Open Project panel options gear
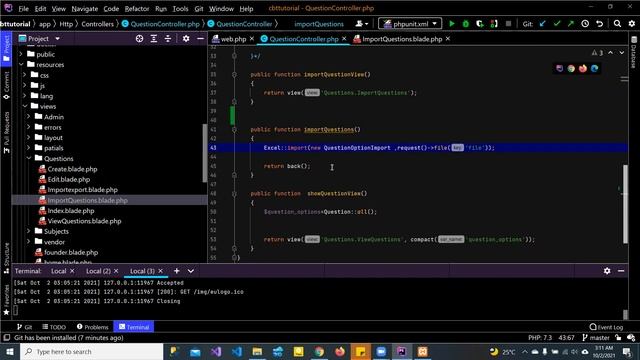The image size is (640, 360). click(x=186, y=38)
